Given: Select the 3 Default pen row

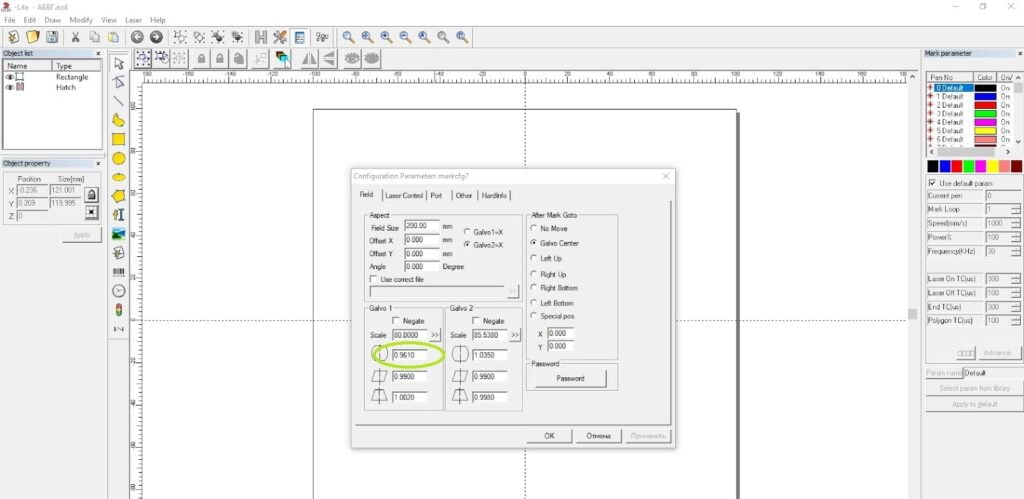Looking at the screenshot, I should [x=970, y=114].
